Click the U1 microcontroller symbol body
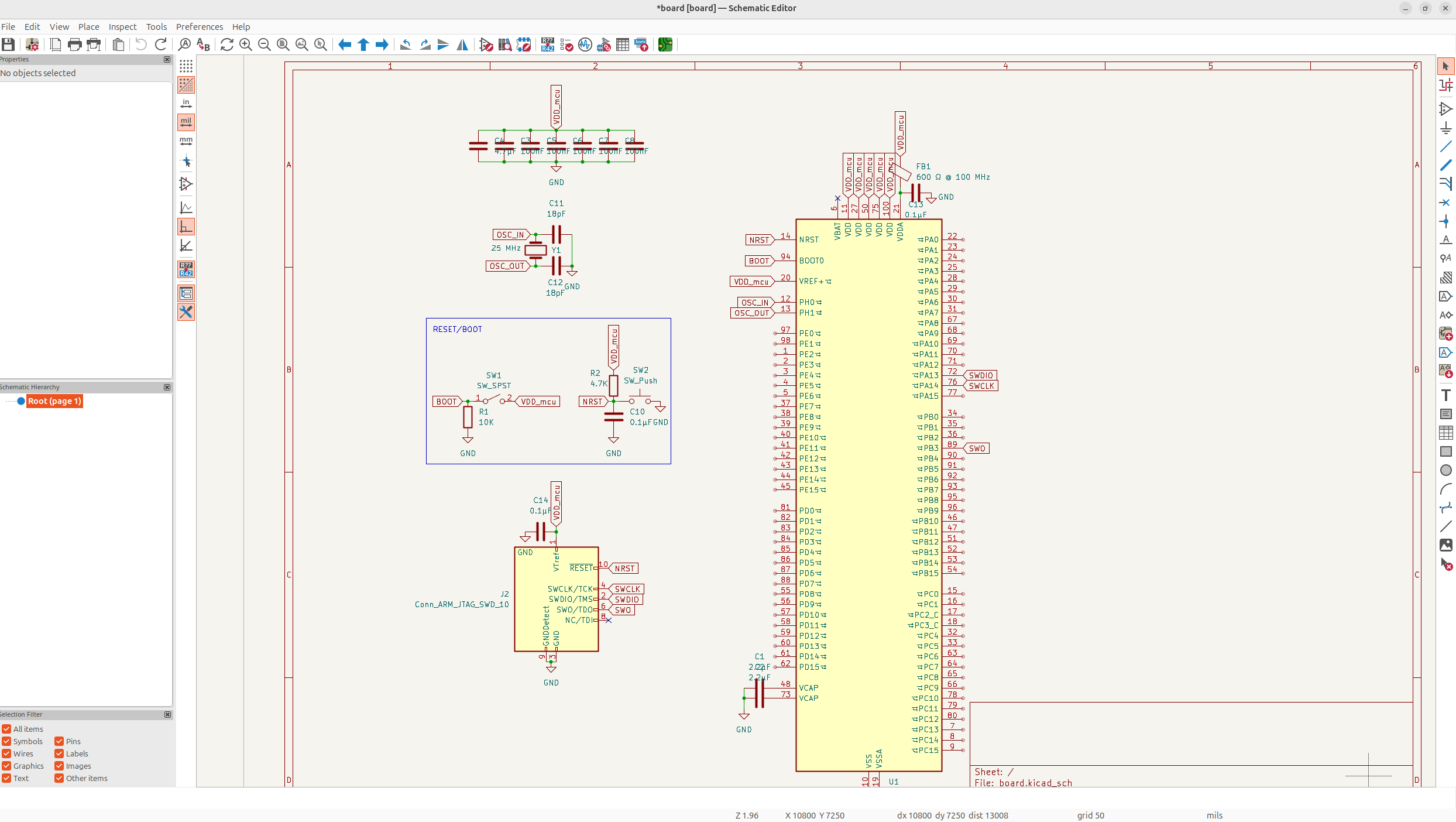This screenshot has height=822, width=1456. tap(868, 468)
